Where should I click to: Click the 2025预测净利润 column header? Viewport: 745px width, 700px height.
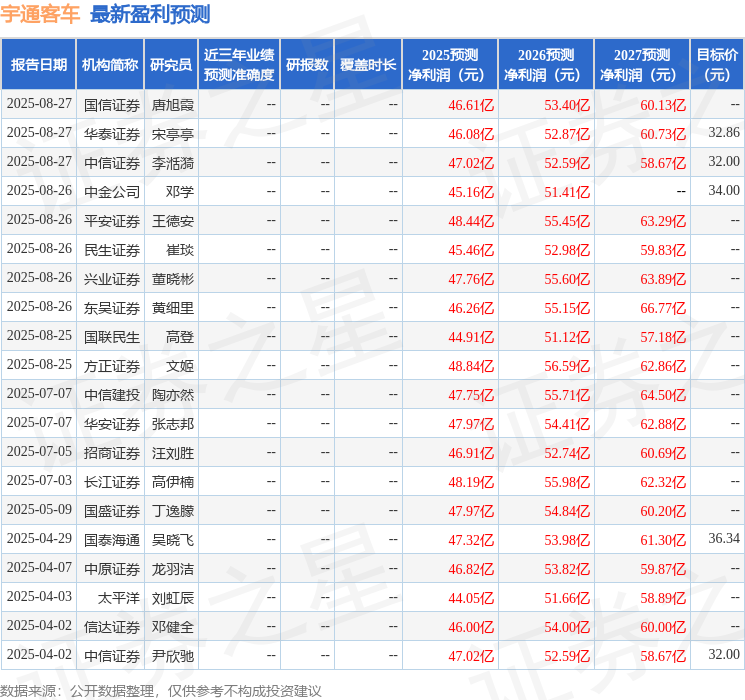(x=450, y=65)
